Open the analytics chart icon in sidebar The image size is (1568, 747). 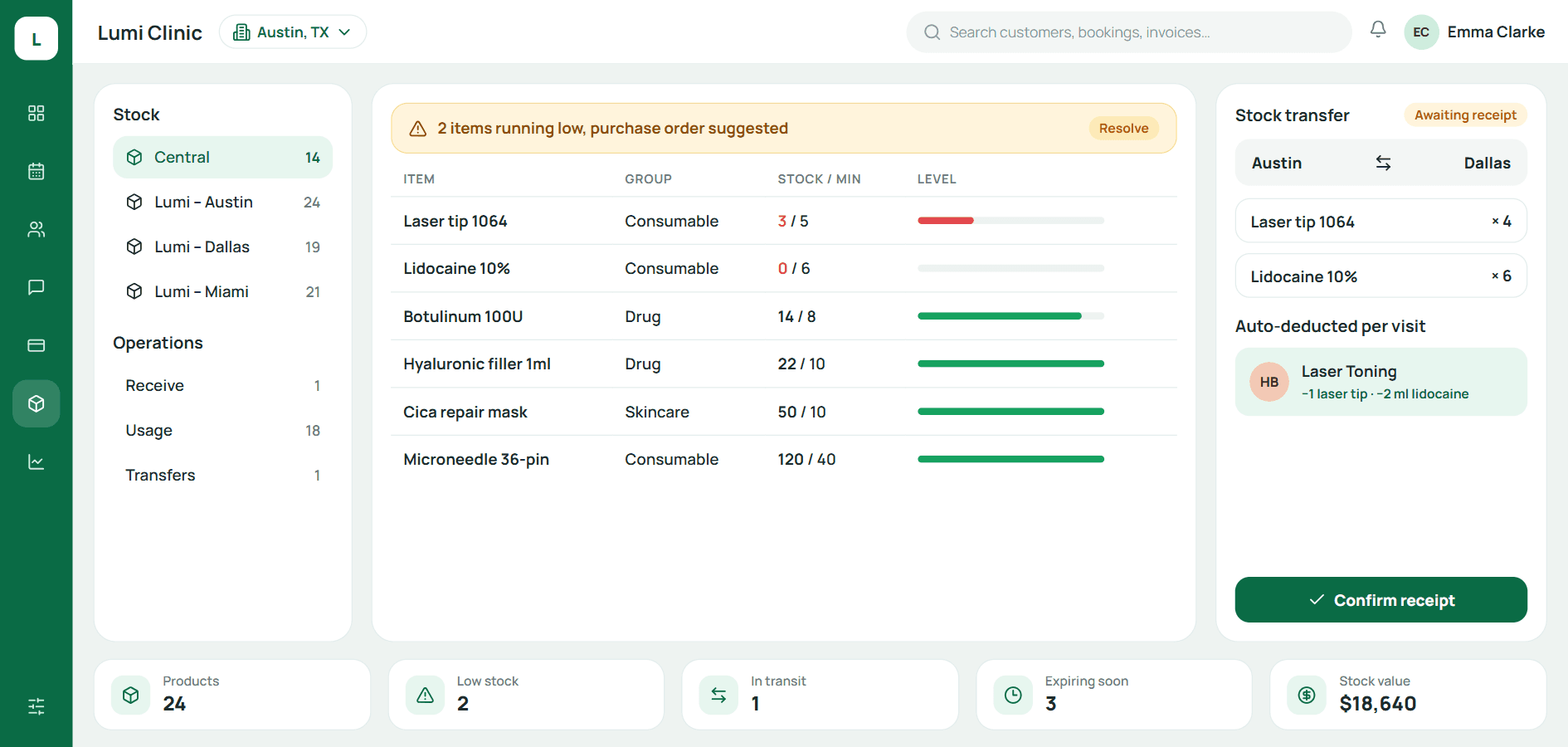36,461
